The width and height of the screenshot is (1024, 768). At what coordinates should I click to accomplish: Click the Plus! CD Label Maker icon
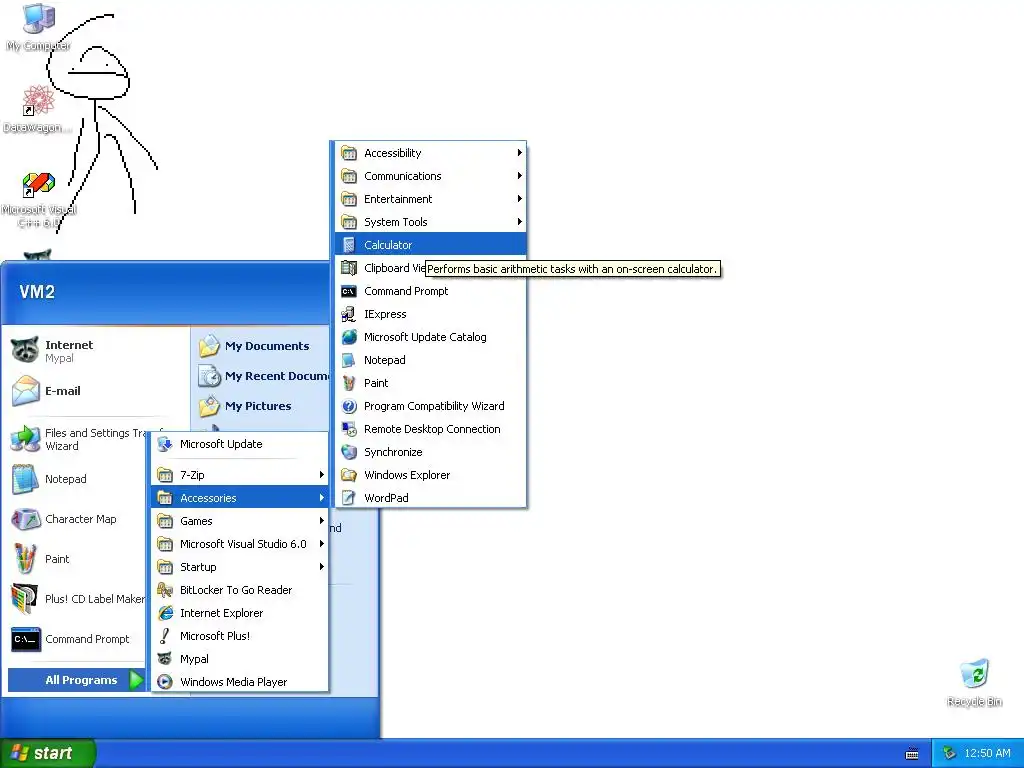25,599
